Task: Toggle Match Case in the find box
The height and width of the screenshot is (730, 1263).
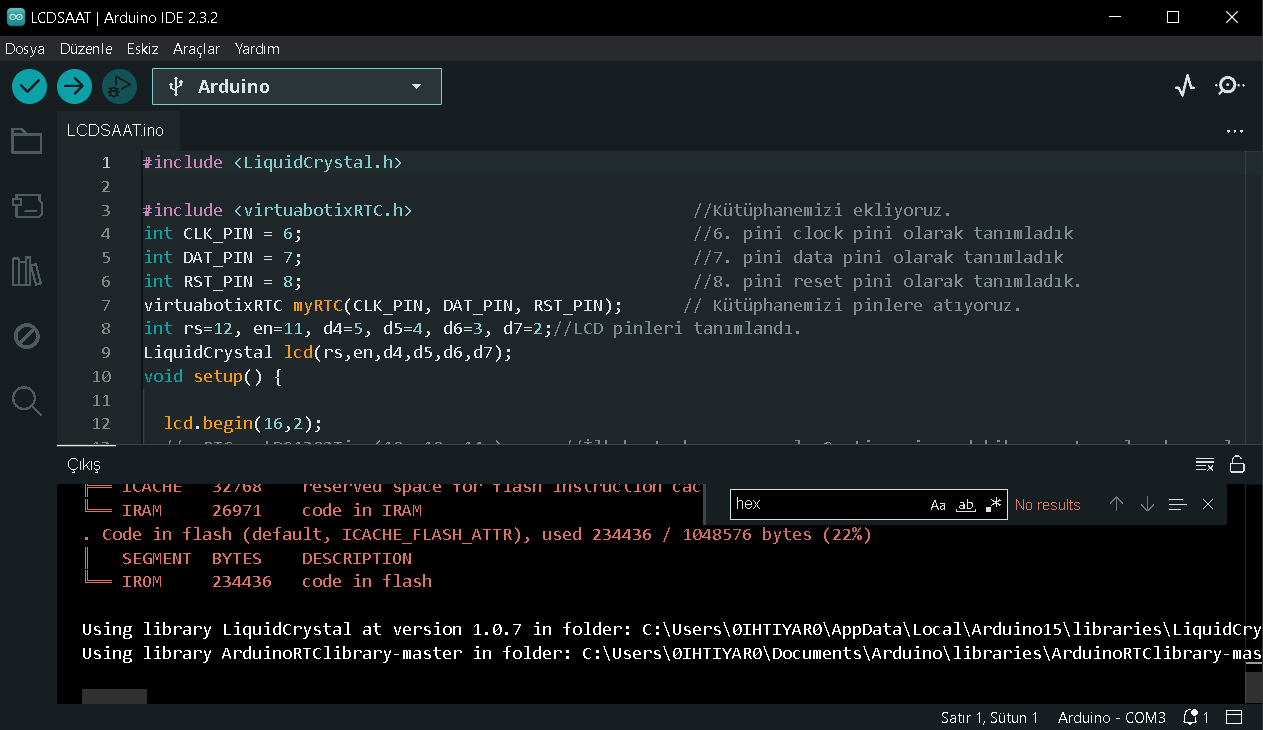Action: pyautogui.click(x=938, y=505)
